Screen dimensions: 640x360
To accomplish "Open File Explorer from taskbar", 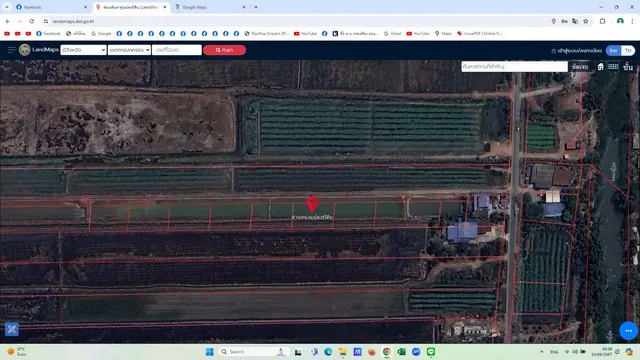I will click(342, 352).
